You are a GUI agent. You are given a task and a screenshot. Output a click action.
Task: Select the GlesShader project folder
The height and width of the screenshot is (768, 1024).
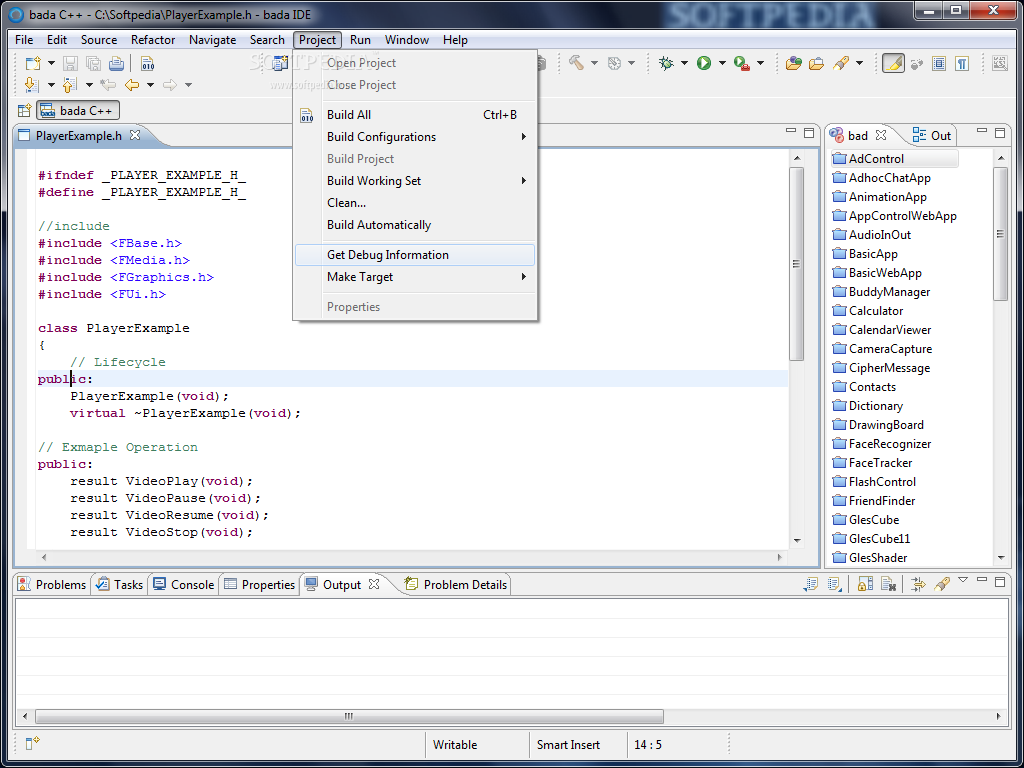tap(870, 558)
